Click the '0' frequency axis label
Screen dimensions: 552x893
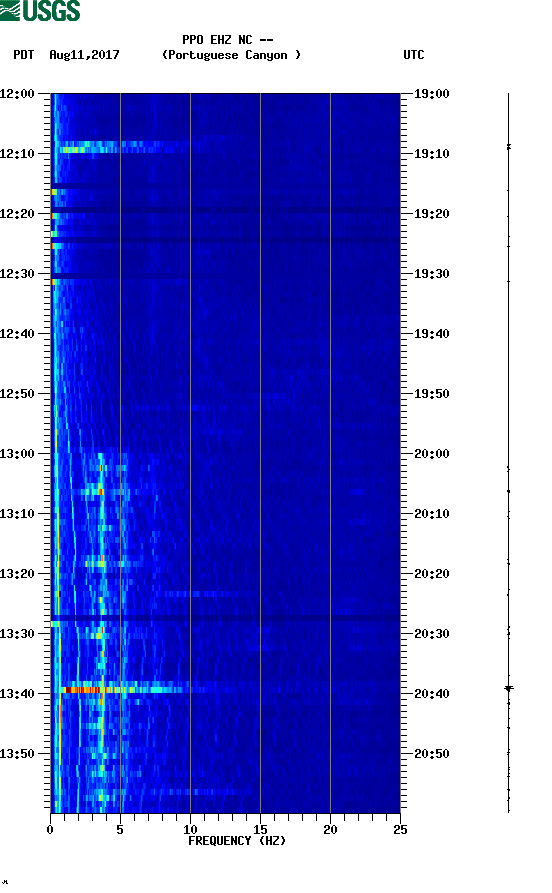pyautogui.click(x=50, y=830)
